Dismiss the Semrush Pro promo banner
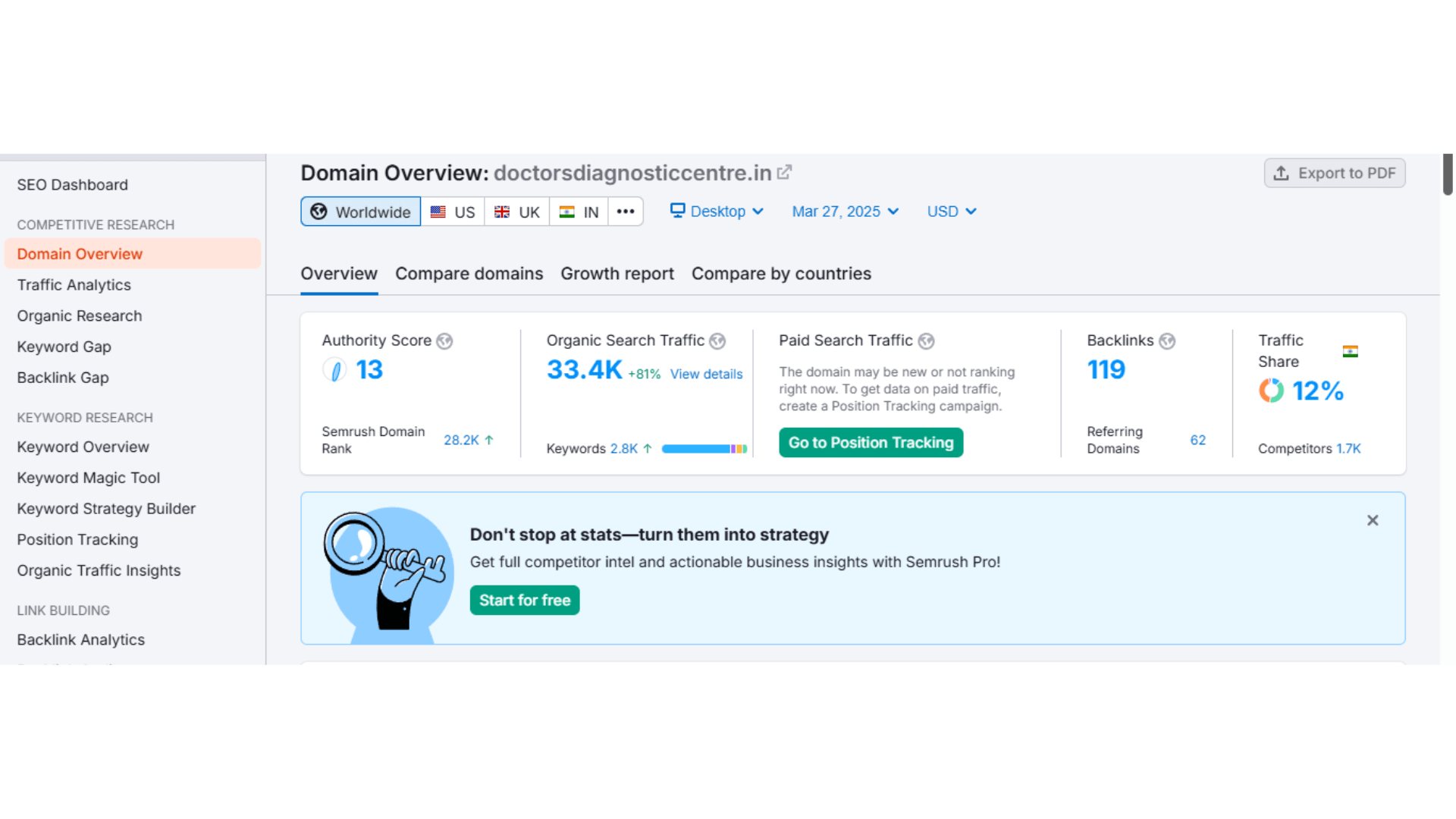The height and width of the screenshot is (819, 1456). (x=1372, y=520)
